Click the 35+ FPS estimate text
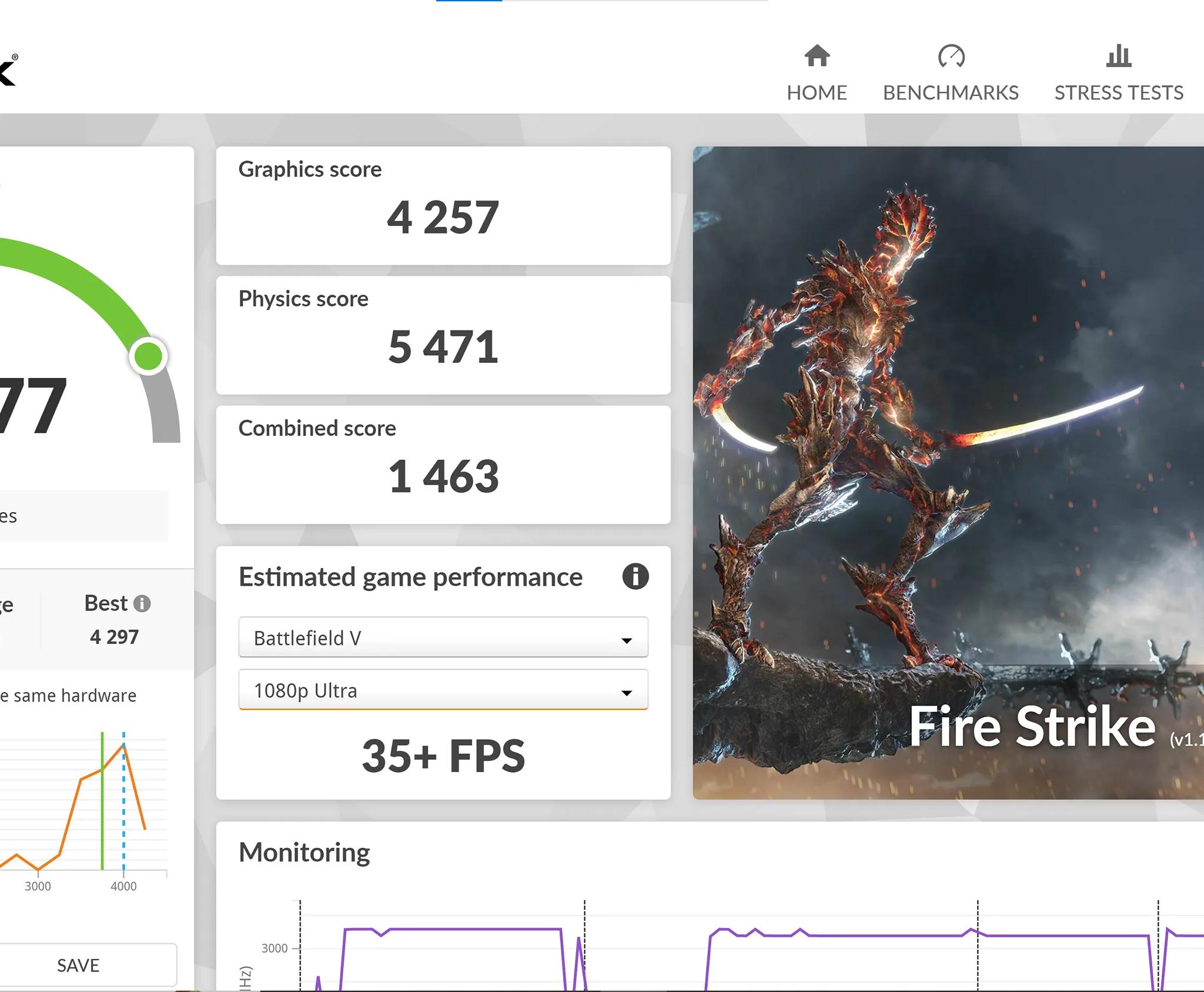This screenshot has height=992, width=1204. click(x=443, y=756)
